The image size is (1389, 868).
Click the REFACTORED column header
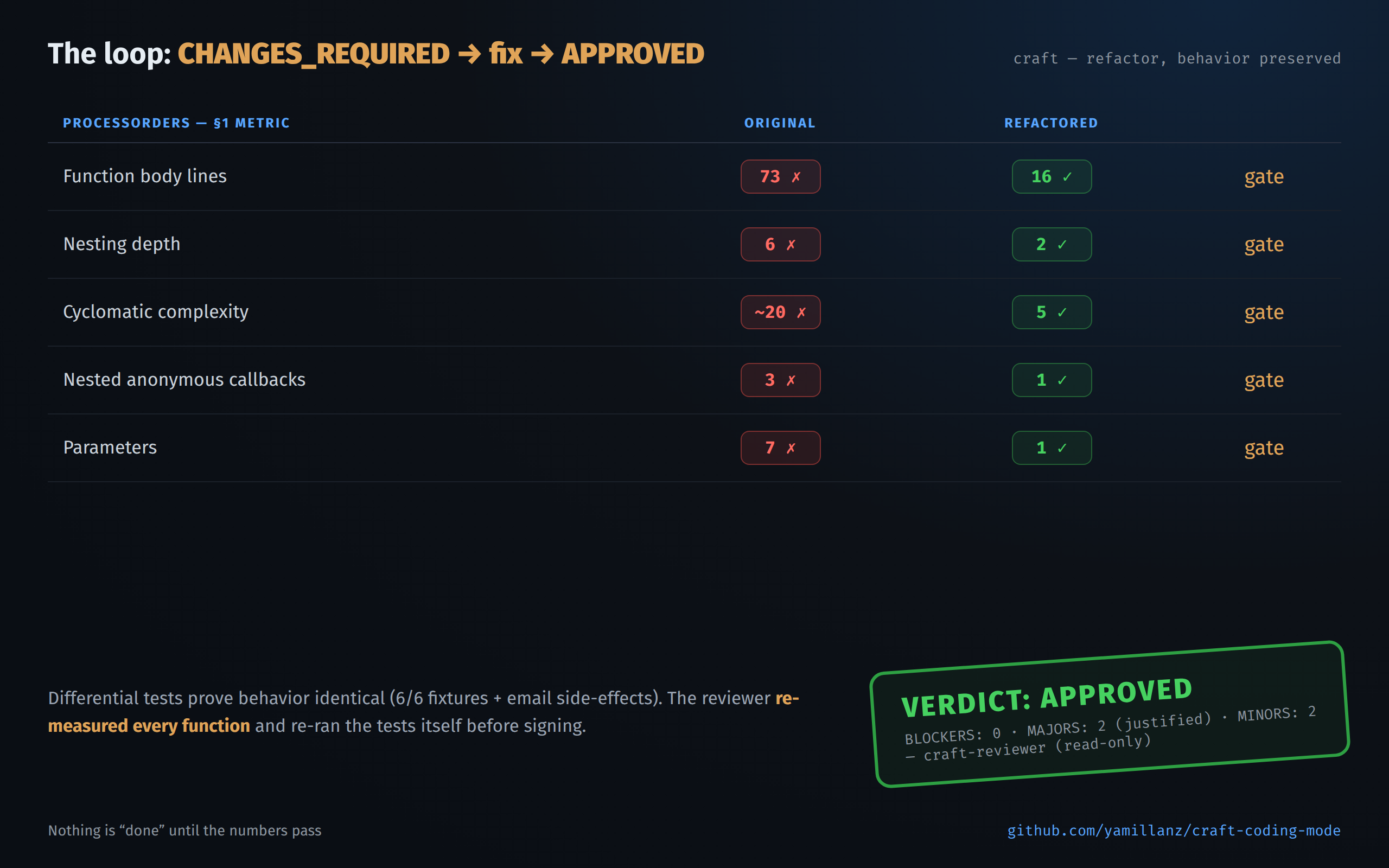1051,123
